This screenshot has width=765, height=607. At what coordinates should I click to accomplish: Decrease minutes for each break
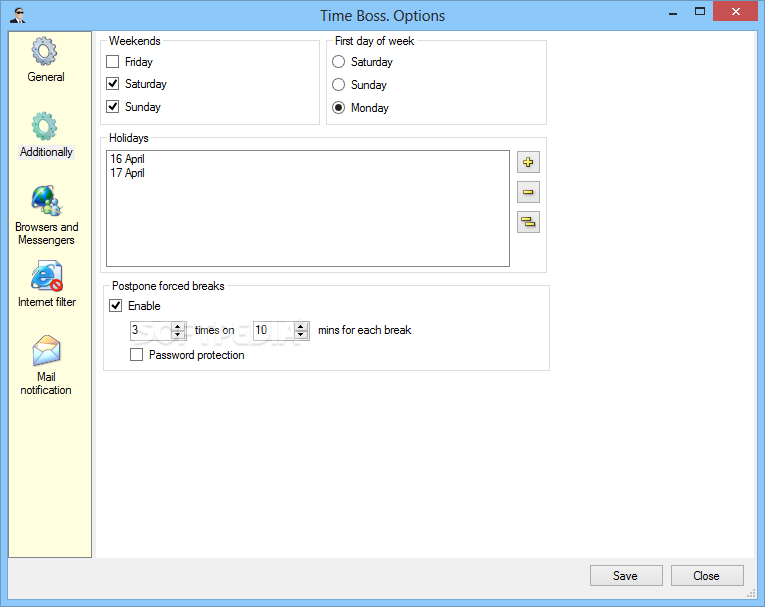click(x=301, y=334)
